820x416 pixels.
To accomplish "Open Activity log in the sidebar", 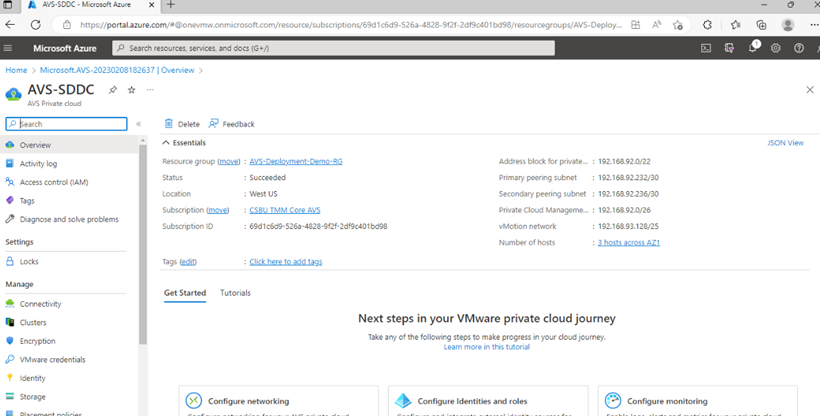I will (x=38, y=163).
